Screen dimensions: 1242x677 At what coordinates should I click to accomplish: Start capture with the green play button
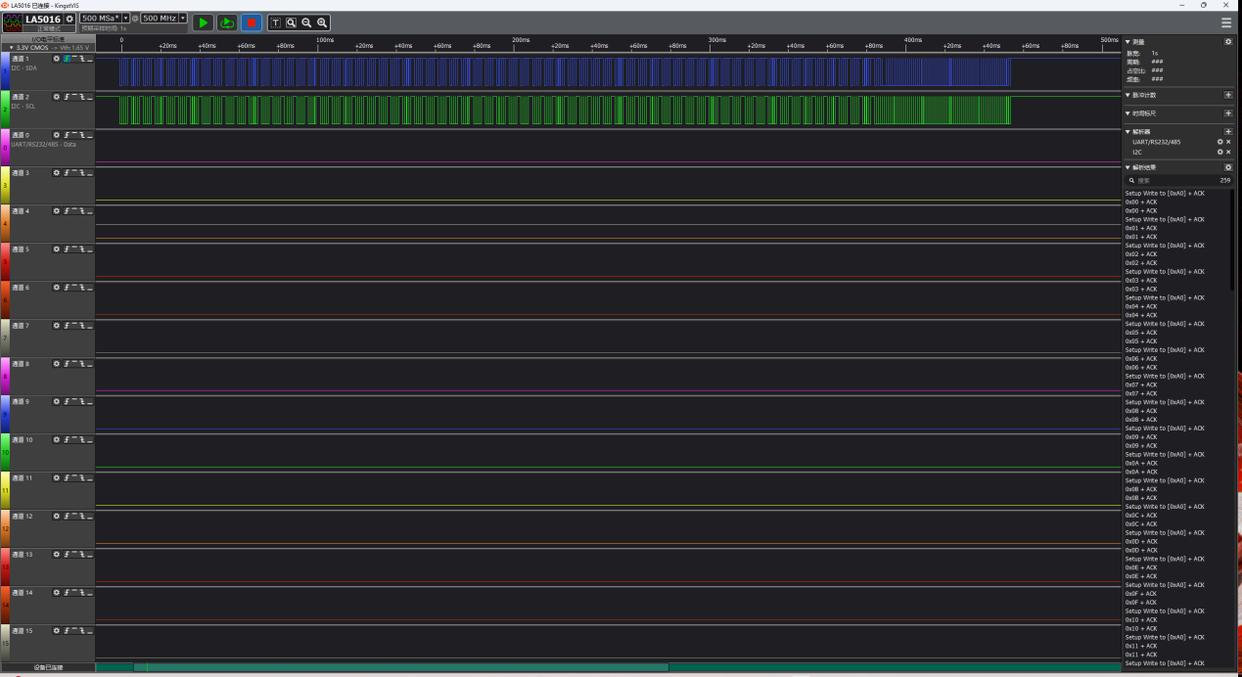tap(203, 22)
